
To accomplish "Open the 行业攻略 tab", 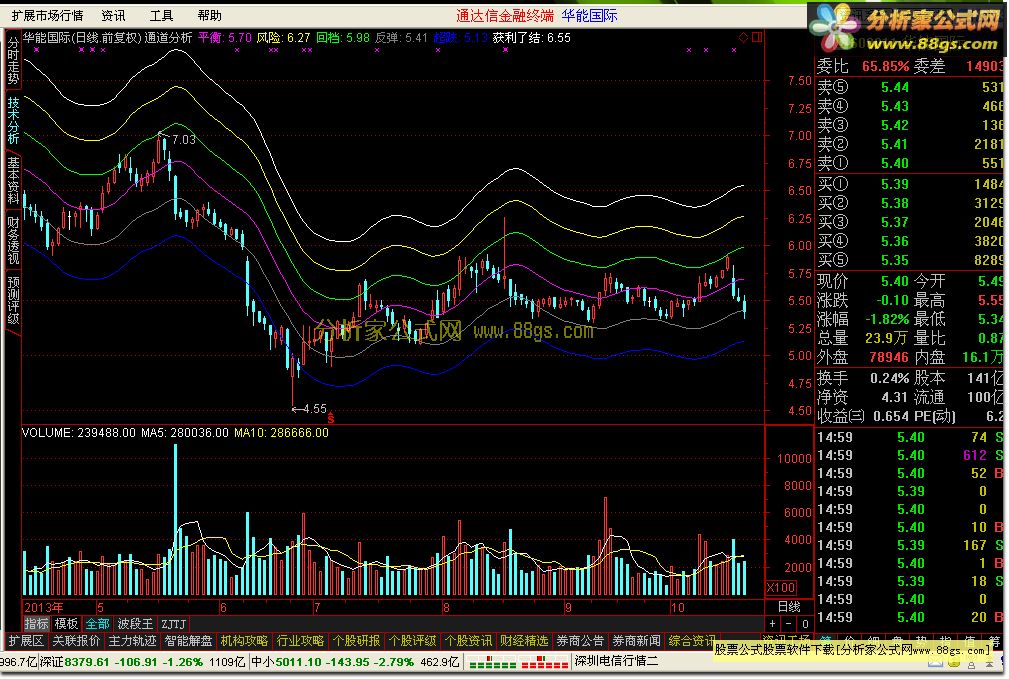I will [300, 641].
